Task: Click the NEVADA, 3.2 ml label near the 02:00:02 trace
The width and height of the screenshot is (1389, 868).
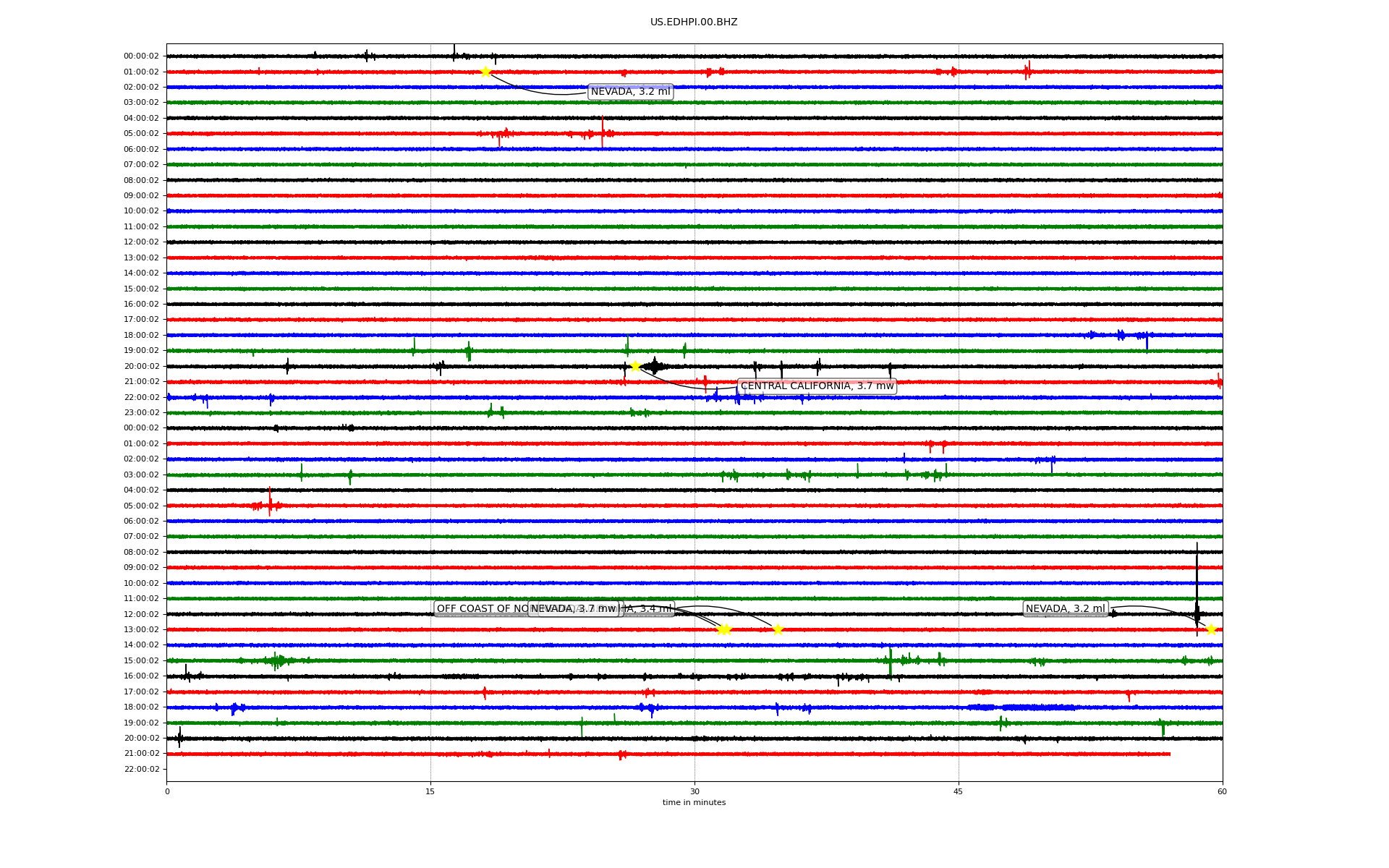Action: pos(631,92)
